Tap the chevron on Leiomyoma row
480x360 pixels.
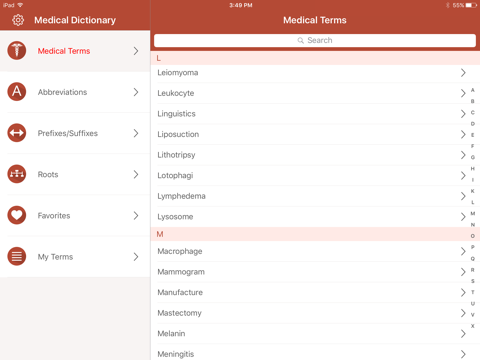(x=463, y=73)
